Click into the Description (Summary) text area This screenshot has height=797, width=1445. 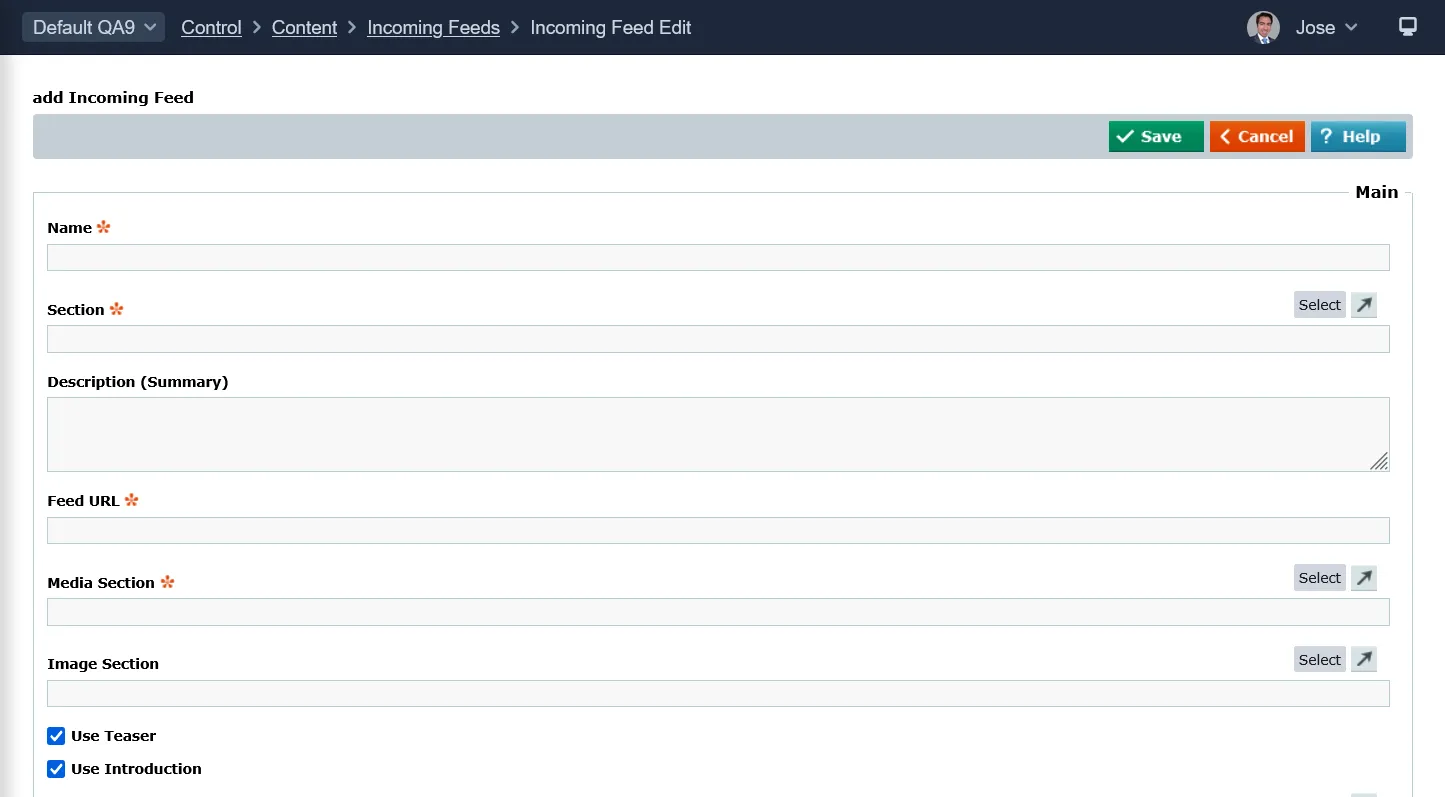click(717, 434)
